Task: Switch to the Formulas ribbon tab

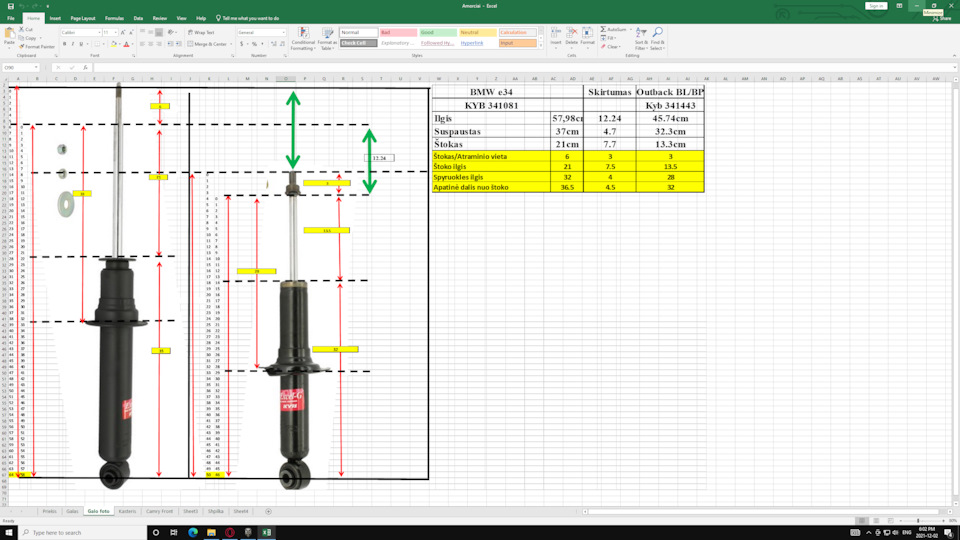Action: point(115,18)
